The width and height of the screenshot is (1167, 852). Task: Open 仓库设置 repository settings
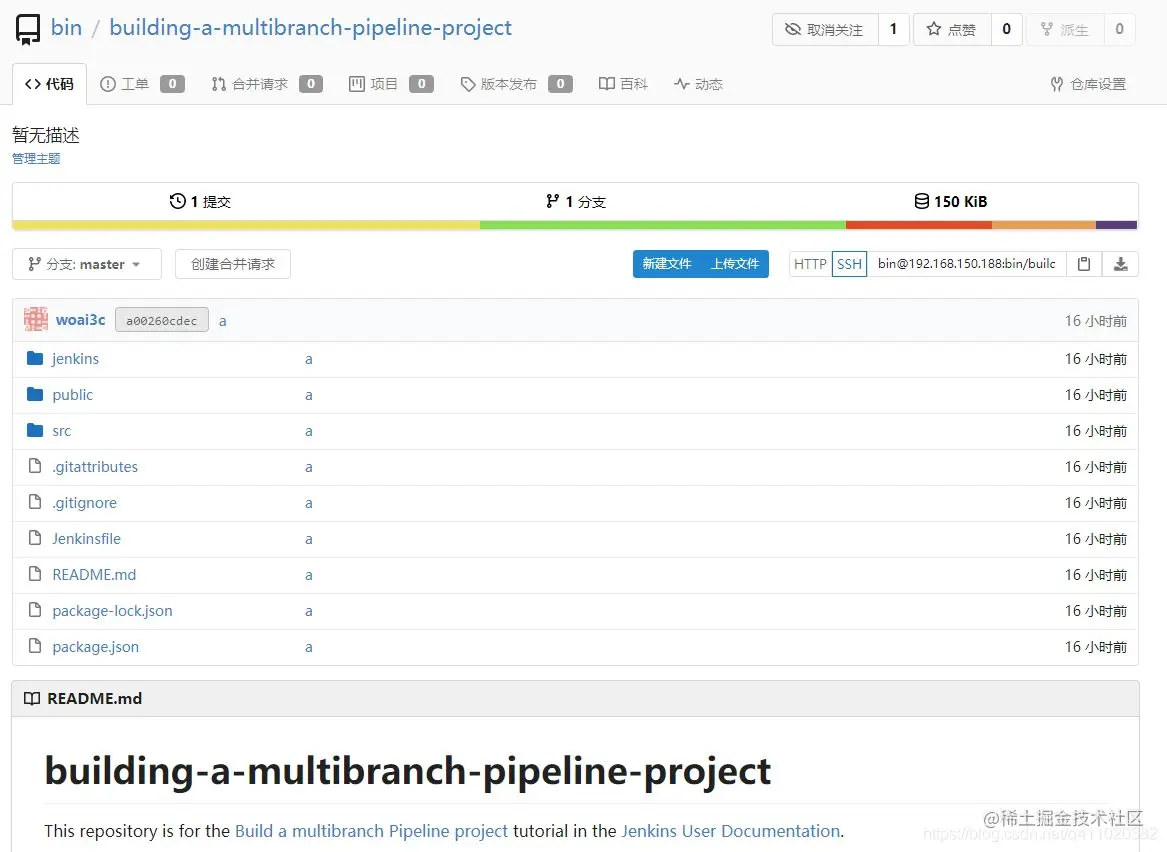pos(1088,84)
